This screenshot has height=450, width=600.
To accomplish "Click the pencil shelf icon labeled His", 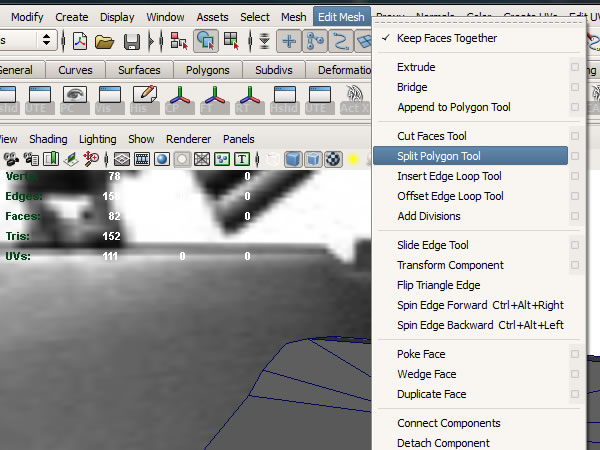I will point(145,99).
